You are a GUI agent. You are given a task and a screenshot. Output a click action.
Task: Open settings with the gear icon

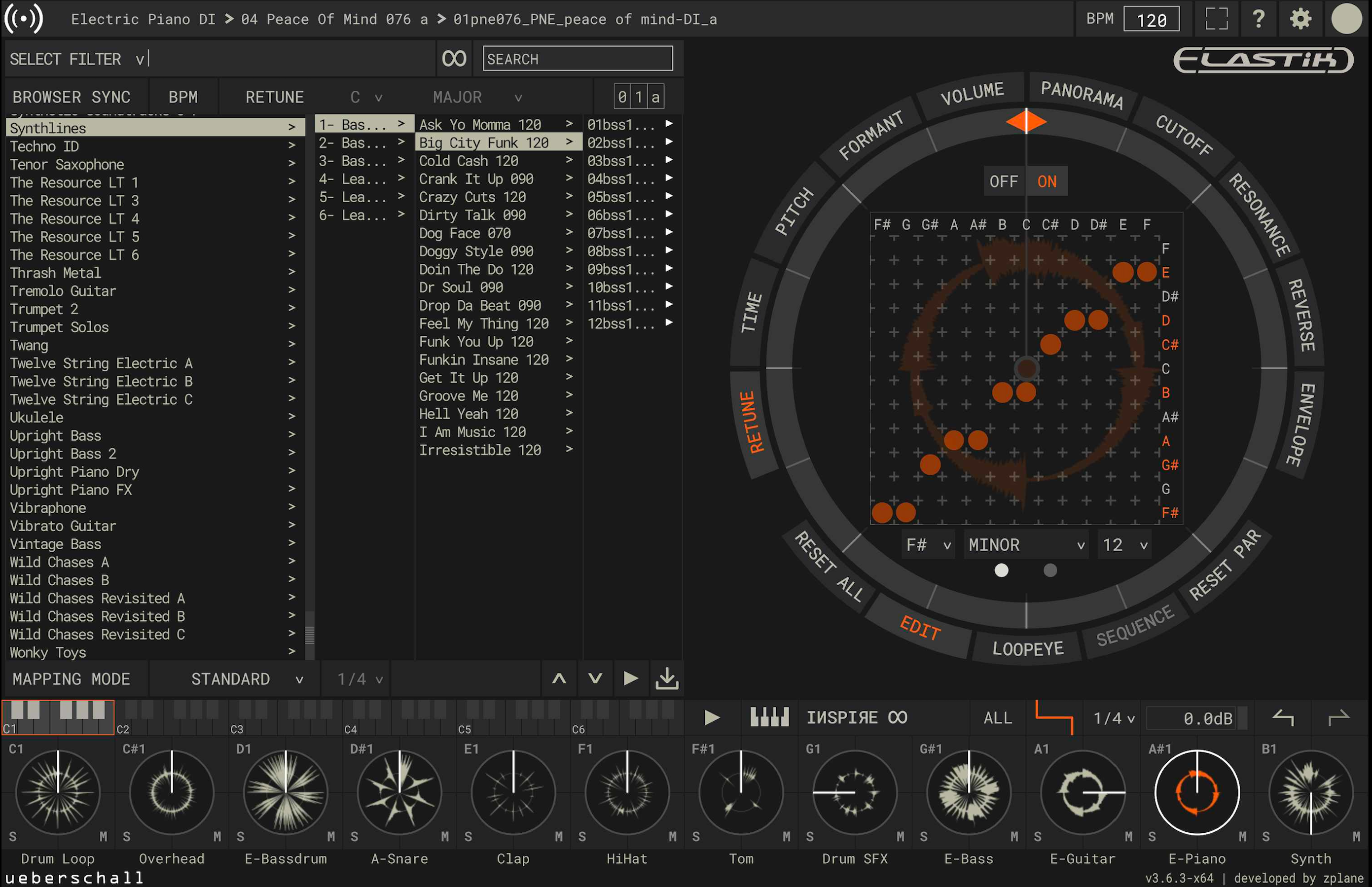tap(1300, 19)
